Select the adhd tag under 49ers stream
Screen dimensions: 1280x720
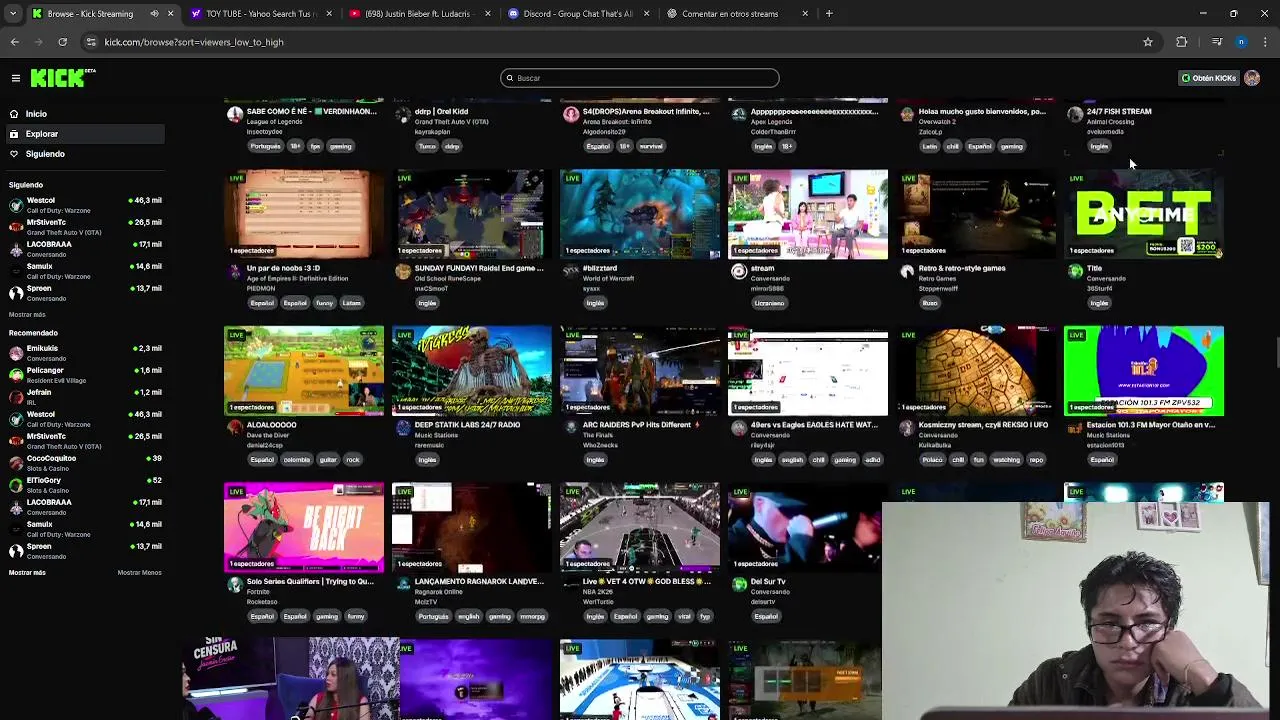[x=872, y=460]
